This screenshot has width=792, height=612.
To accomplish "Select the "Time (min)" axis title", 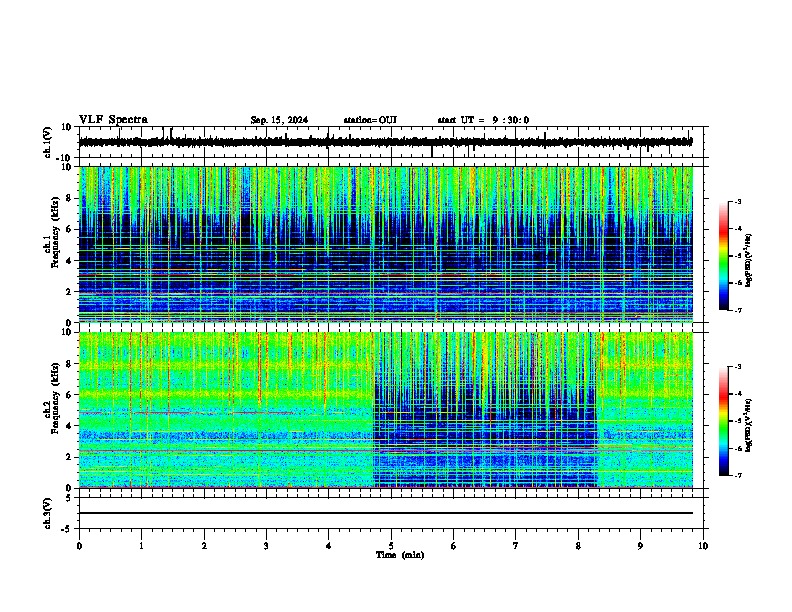I will 400,555.
